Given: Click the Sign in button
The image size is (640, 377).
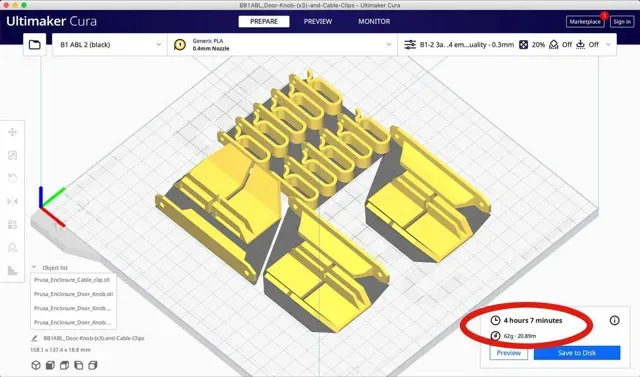Looking at the screenshot, I should pyautogui.click(x=622, y=22).
